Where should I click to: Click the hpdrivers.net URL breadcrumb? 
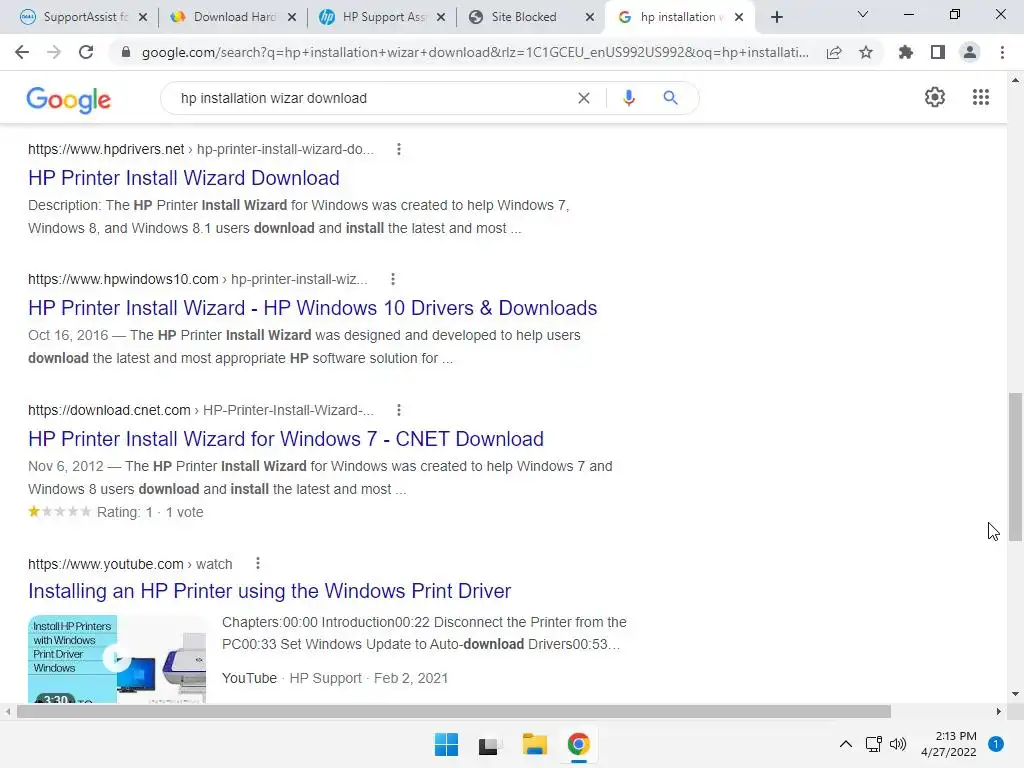tap(200, 150)
